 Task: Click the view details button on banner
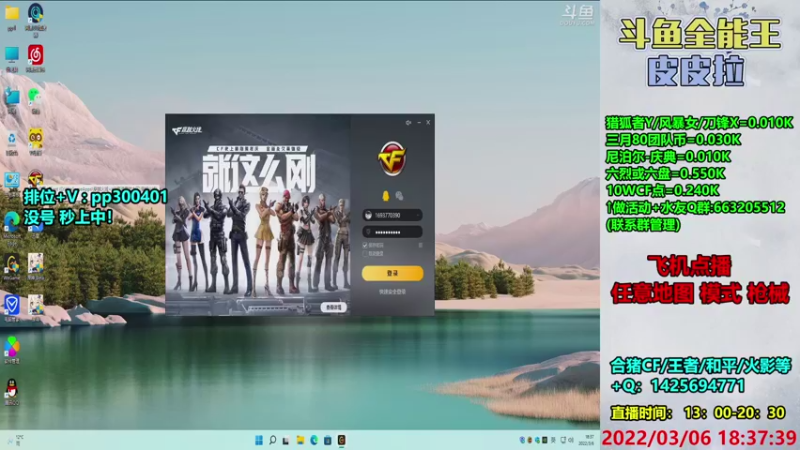(334, 307)
